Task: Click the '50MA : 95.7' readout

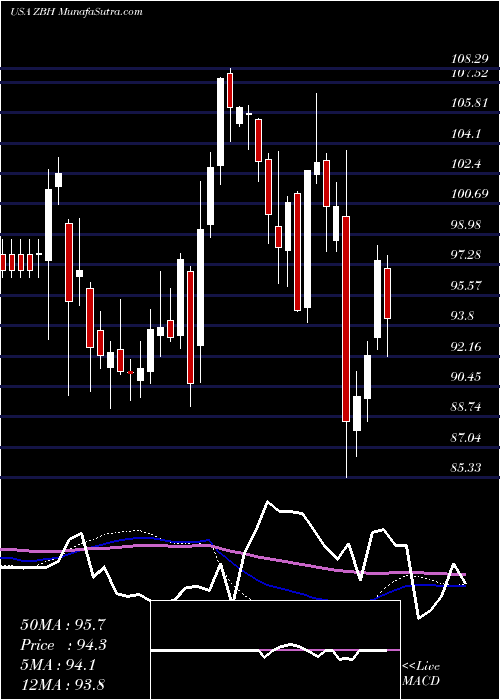Action: 63,625
